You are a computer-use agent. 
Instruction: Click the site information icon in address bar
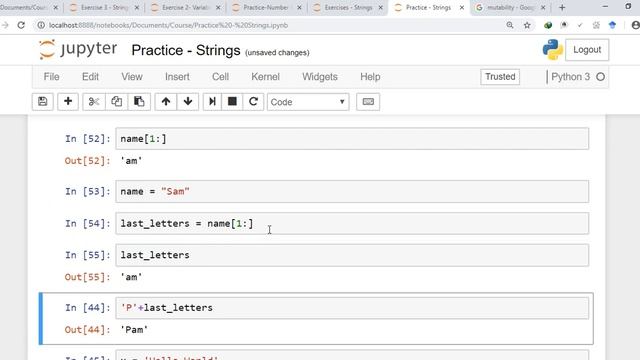[41, 25]
